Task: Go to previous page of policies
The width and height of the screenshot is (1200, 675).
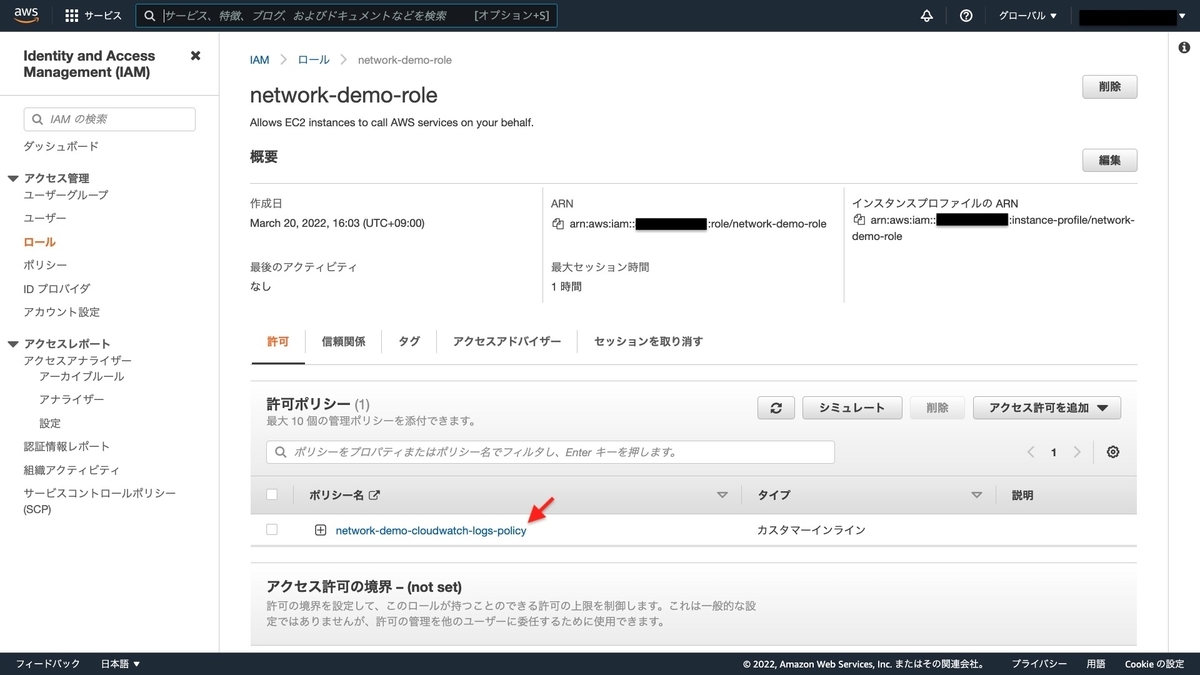Action: coord(1031,452)
